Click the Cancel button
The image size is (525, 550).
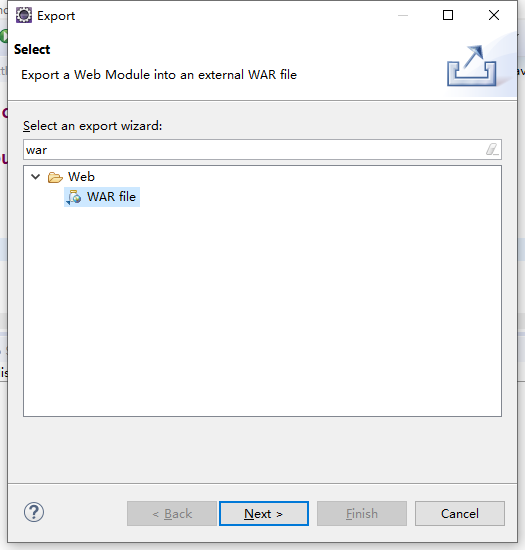tap(460, 514)
